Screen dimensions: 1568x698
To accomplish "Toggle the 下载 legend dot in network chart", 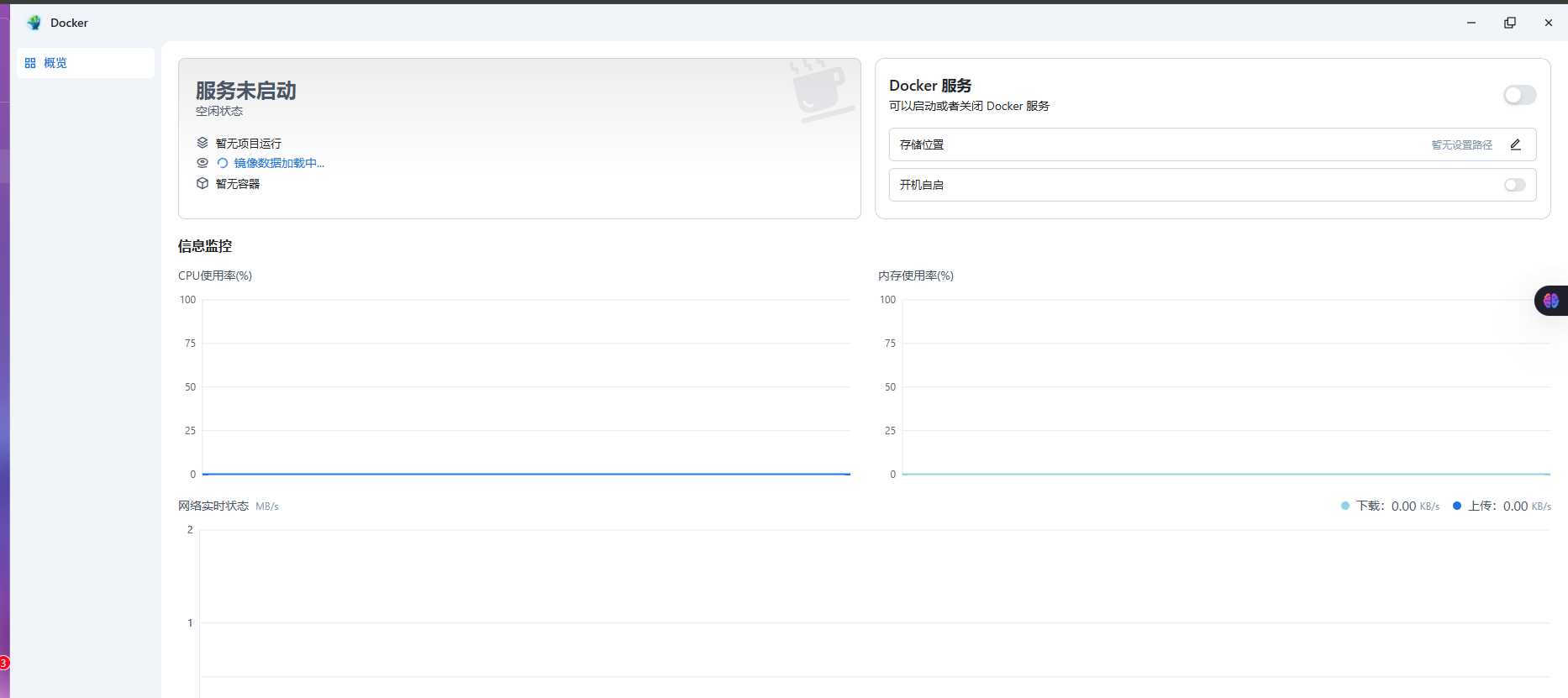I will 1345,506.
